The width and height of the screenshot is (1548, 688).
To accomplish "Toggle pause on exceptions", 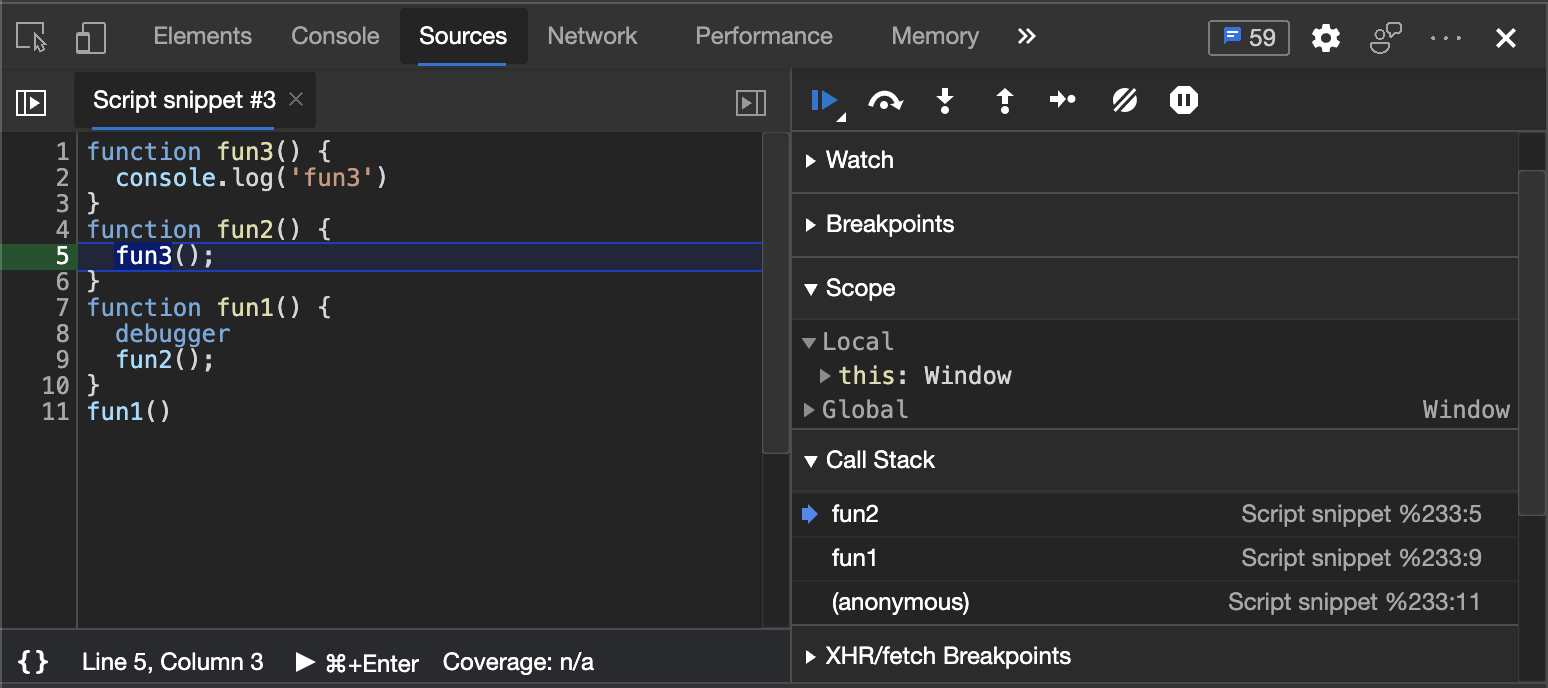I will pyautogui.click(x=1183, y=101).
